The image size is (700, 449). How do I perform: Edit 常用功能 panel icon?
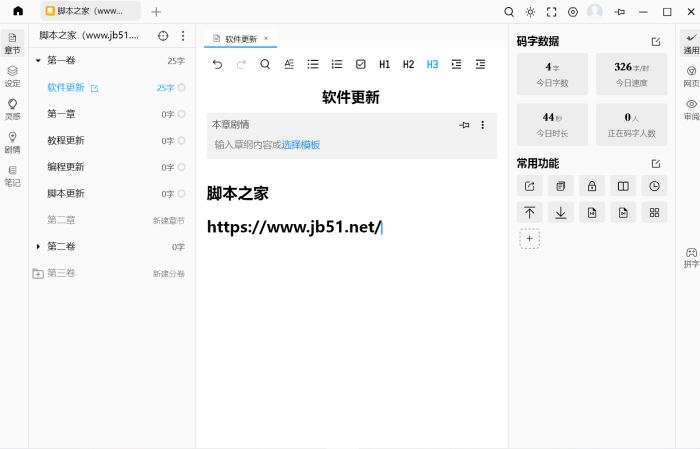click(656, 164)
